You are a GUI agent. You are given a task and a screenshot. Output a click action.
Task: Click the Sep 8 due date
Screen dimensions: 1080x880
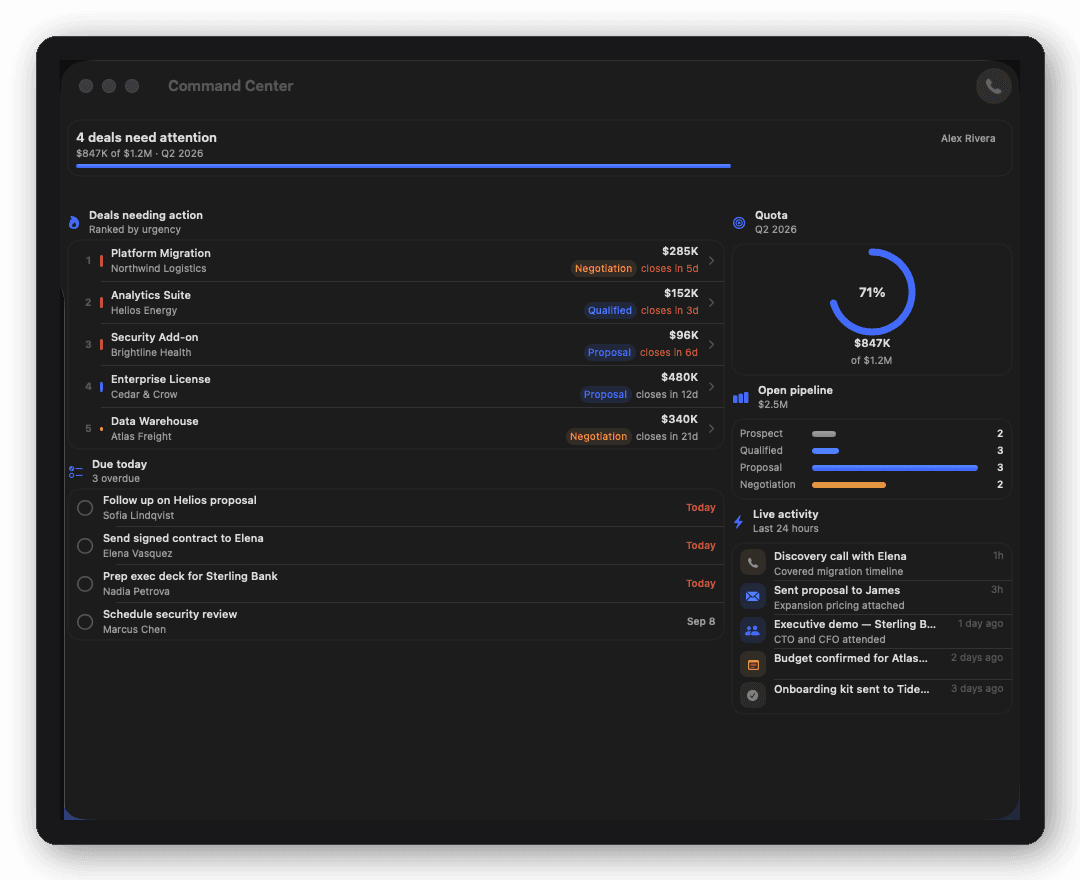pyautogui.click(x=700, y=622)
